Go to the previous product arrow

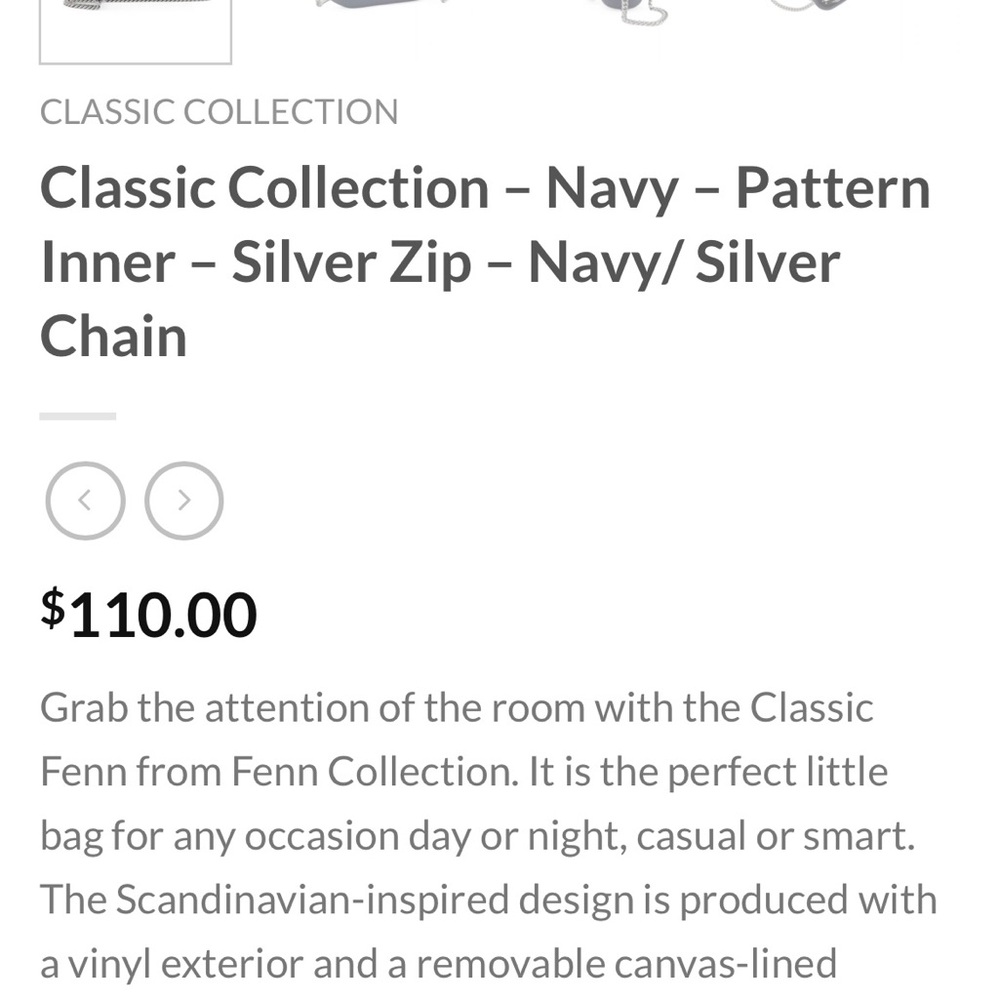point(85,501)
